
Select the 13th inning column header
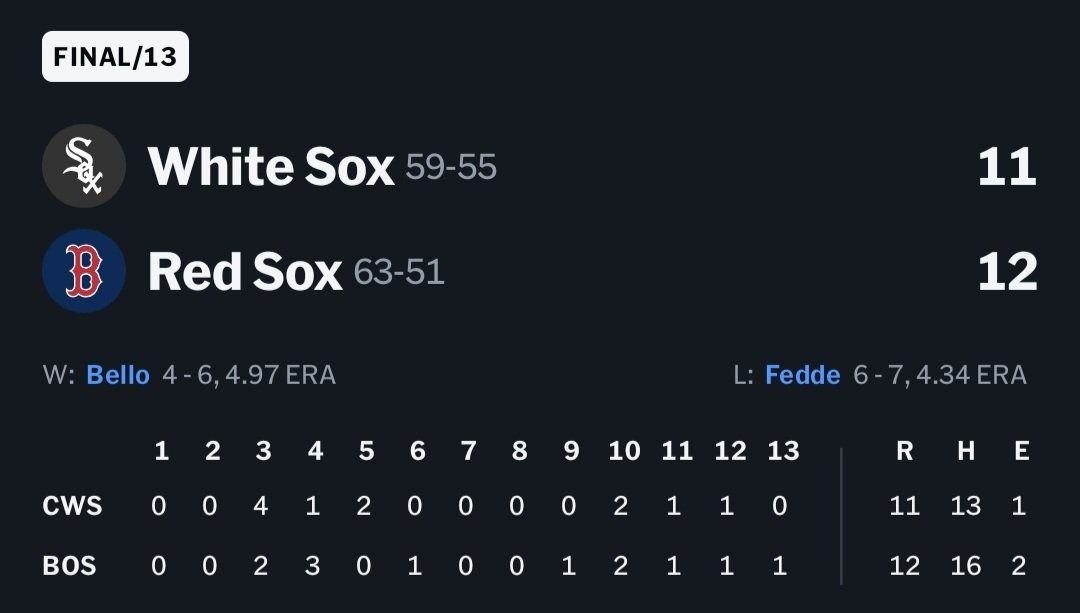[x=783, y=451]
